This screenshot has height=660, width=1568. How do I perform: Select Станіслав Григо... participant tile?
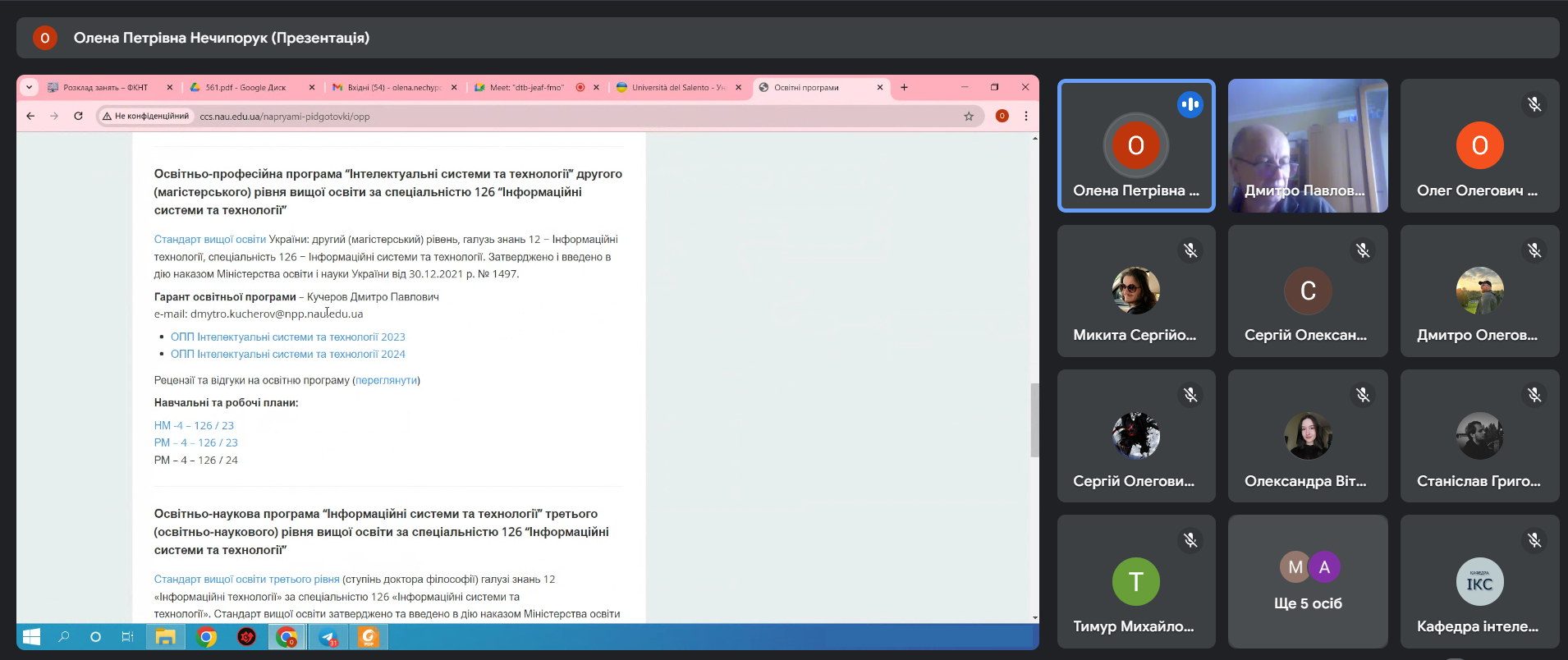coord(1479,436)
